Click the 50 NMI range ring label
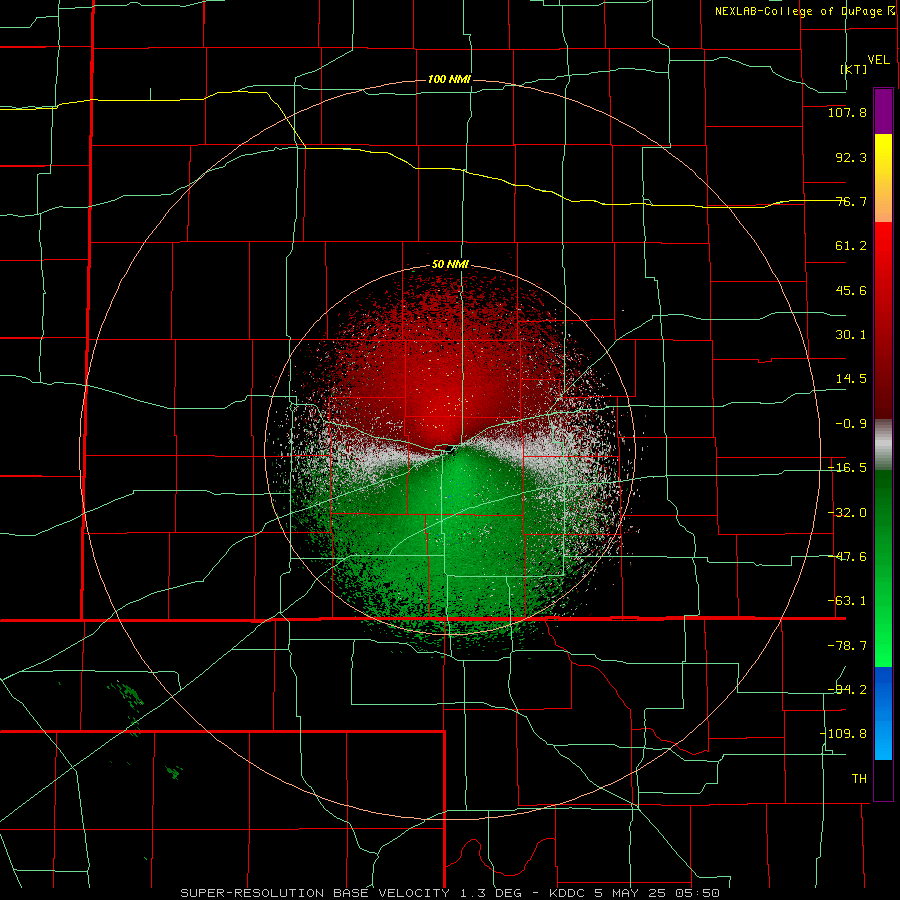 point(450,265)
